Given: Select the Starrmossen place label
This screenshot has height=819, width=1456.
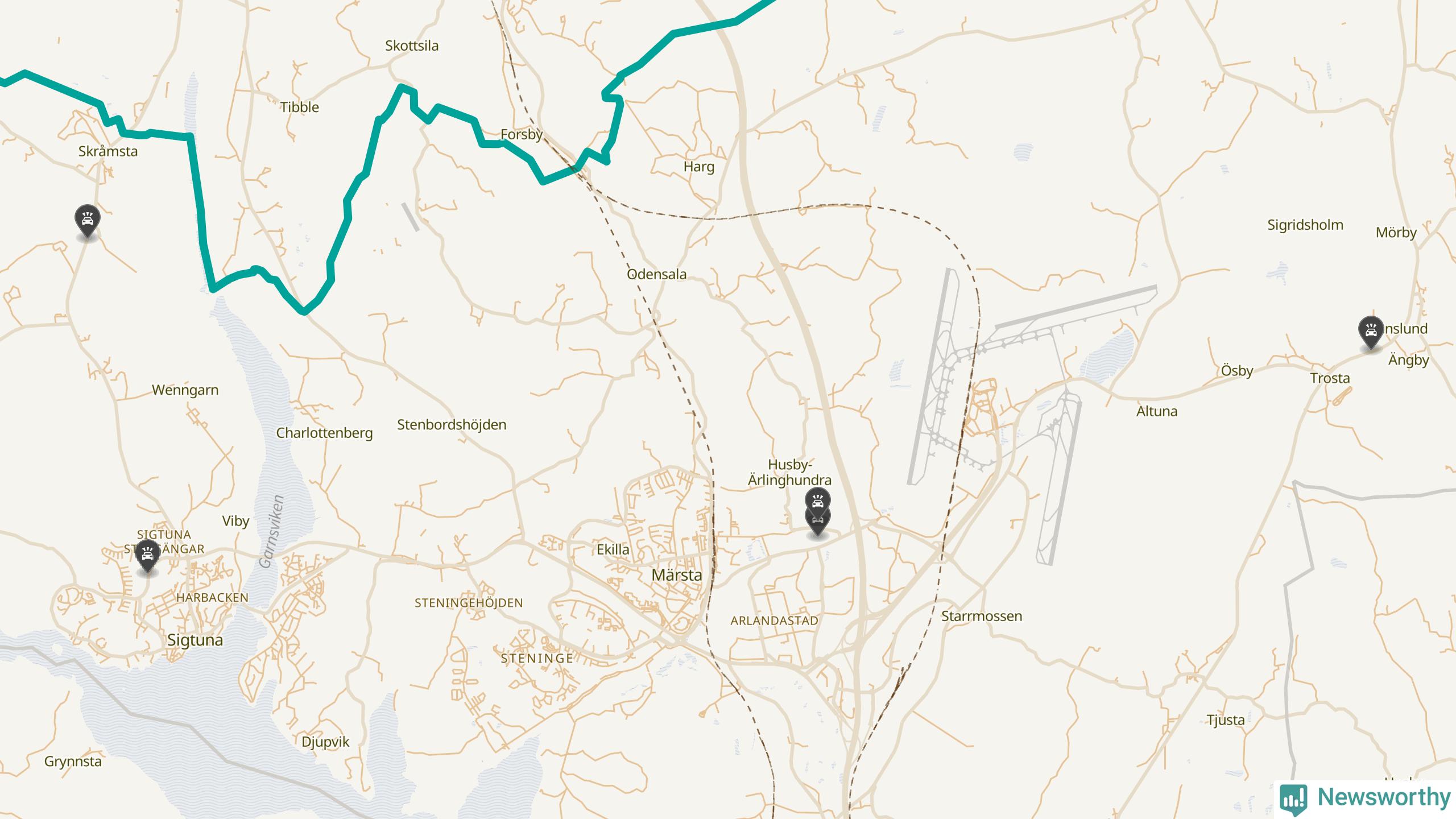Looking at the screenshot, I should tap(982, 616).
